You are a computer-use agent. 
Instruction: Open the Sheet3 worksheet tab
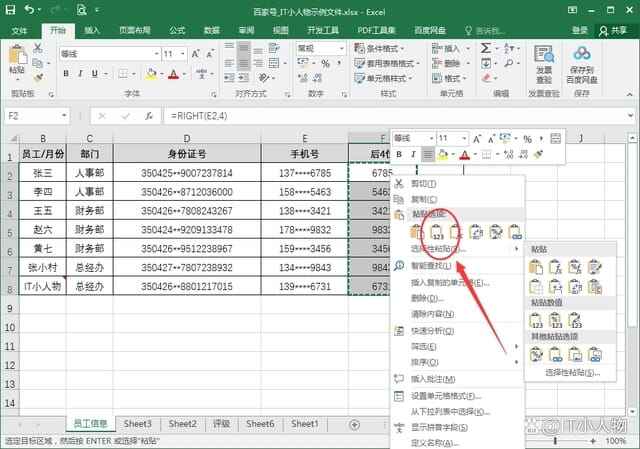(137, 424)
